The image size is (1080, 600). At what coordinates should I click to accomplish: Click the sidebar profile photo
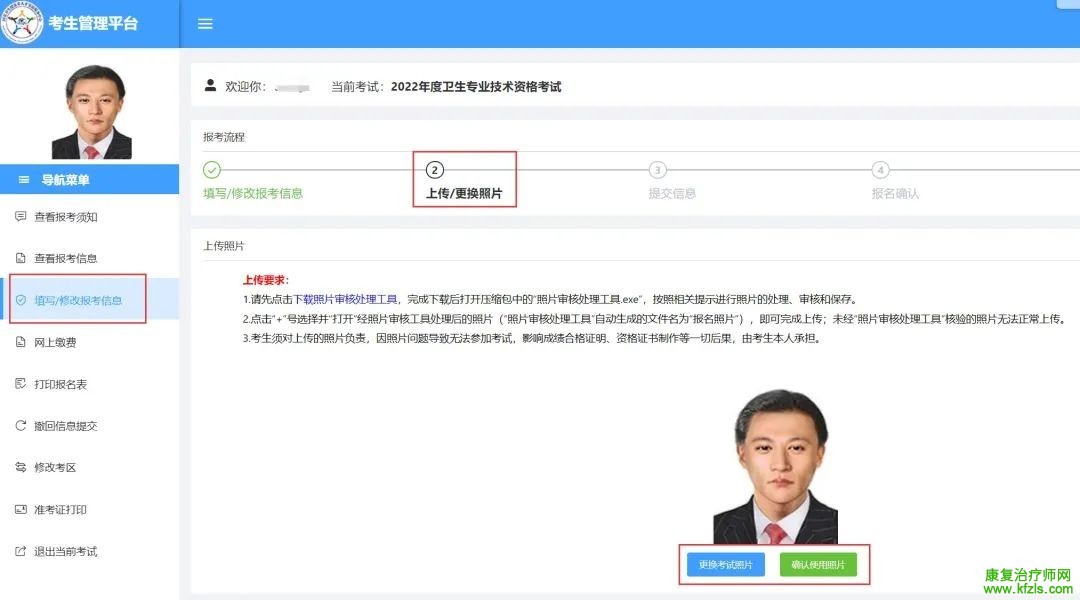tap(91, 112)
